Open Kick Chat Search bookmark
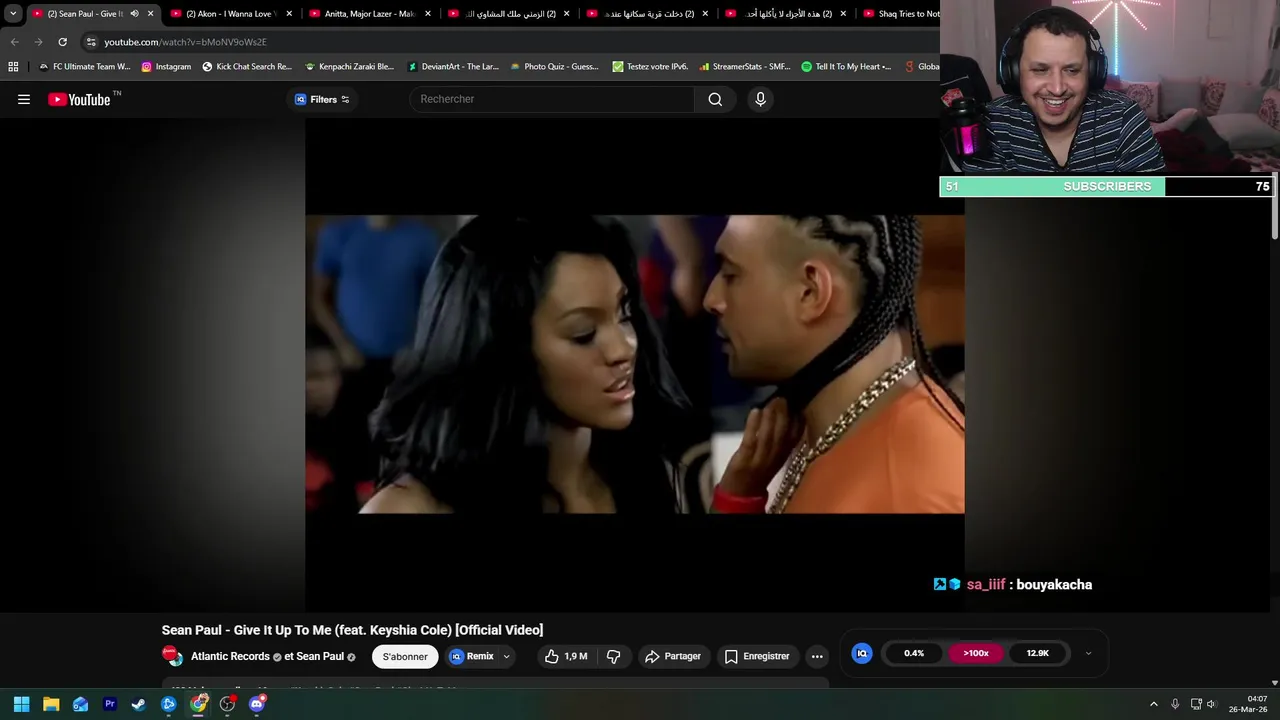 [247, 67]
